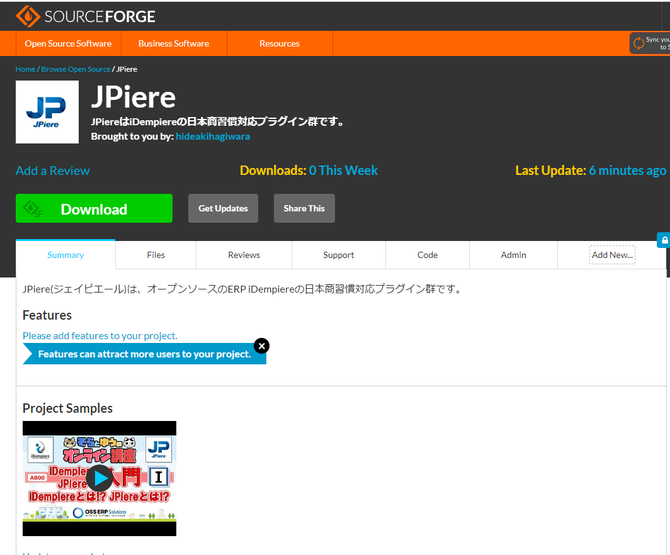Click the Get Updates button
Image resolution: width=670 pixels, height=555 pixels.
click(223, 208)
